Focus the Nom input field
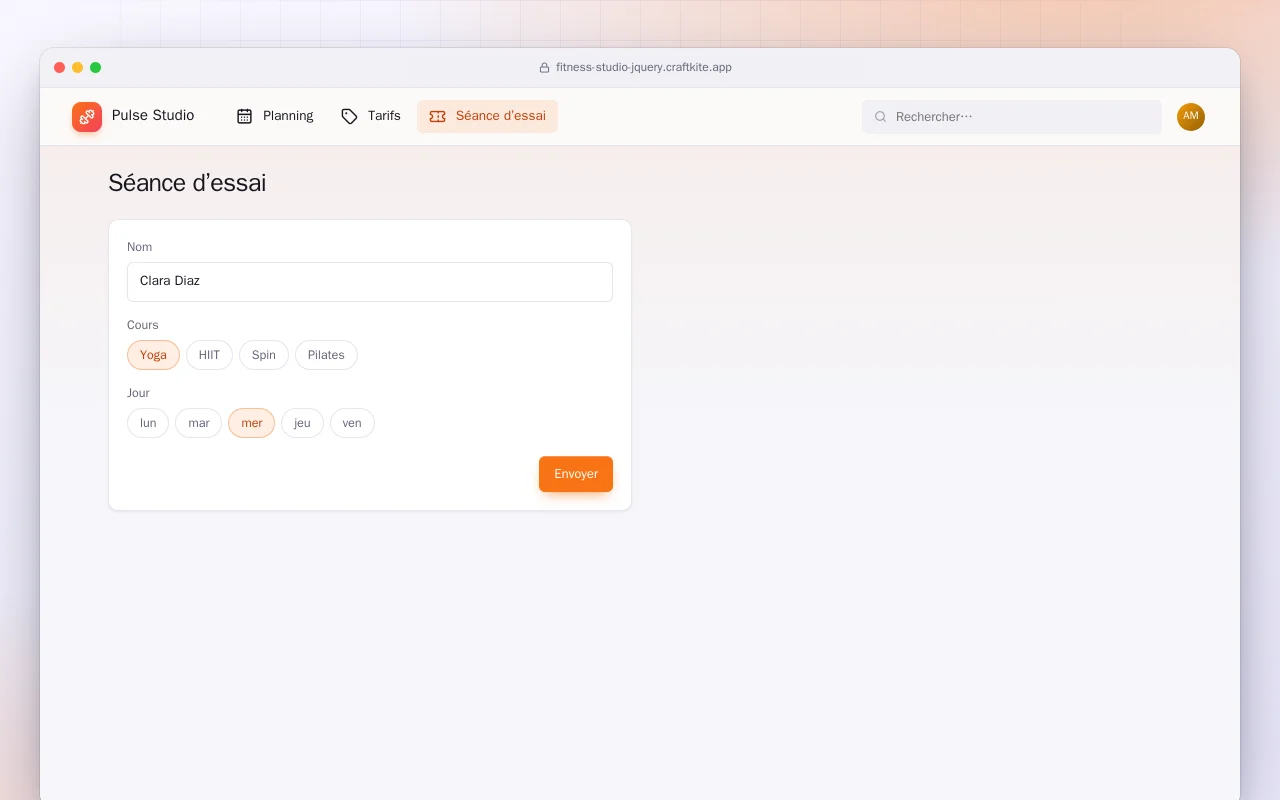The image size is (1280, 800). [x=370, y=282]
